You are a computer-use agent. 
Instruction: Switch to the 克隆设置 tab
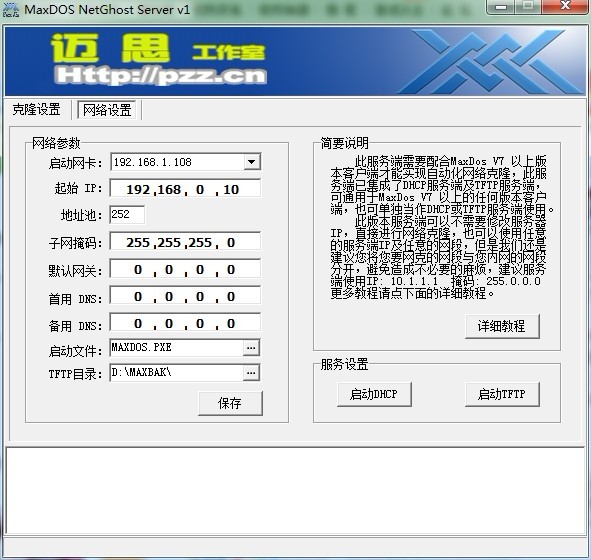[x=37, y=110]
